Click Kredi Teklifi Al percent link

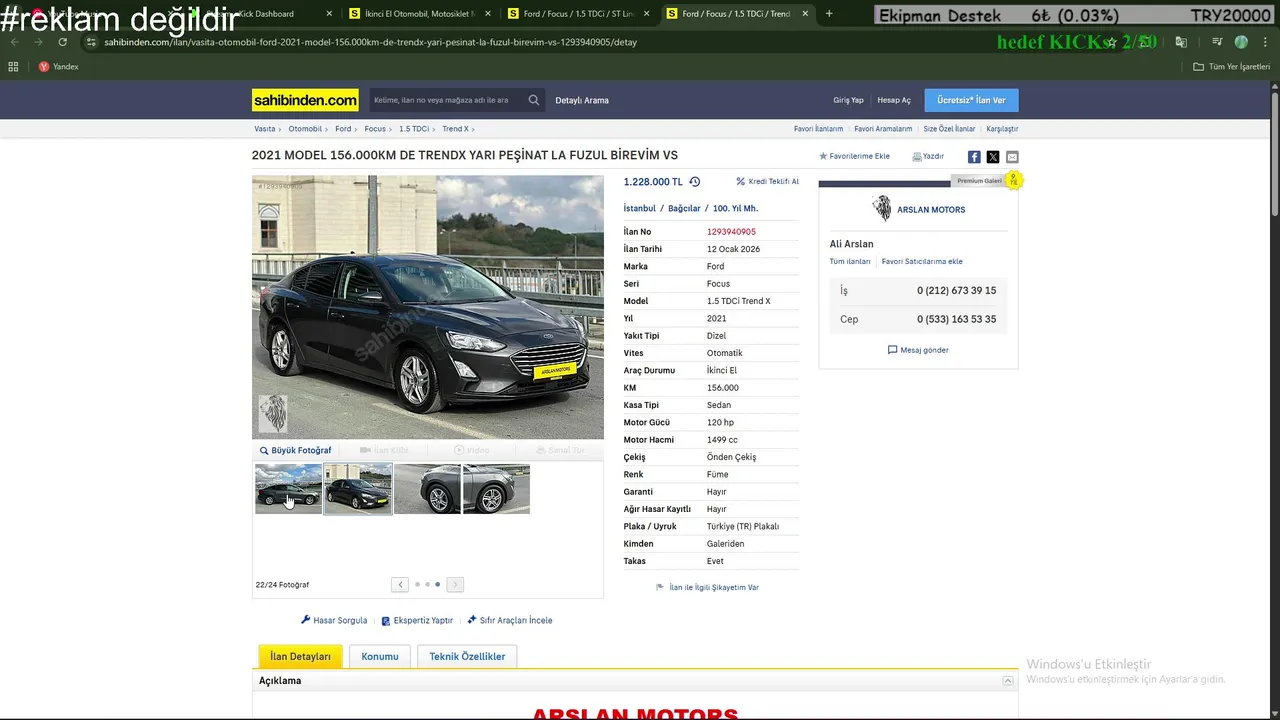click(768, 182)
